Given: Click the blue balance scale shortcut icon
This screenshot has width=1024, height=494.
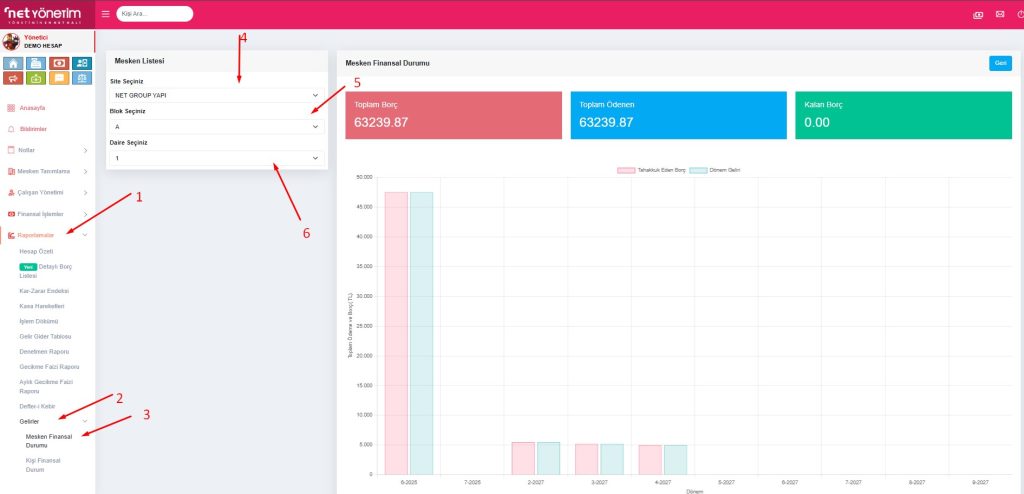Looking at the screenshot, I should coord(83,78).
